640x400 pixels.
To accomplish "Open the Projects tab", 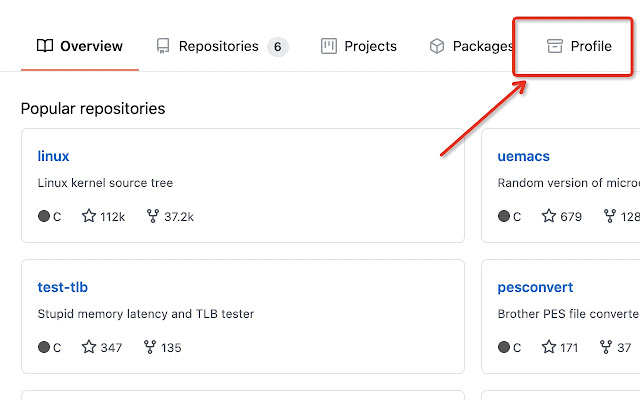I will [358, 46].
